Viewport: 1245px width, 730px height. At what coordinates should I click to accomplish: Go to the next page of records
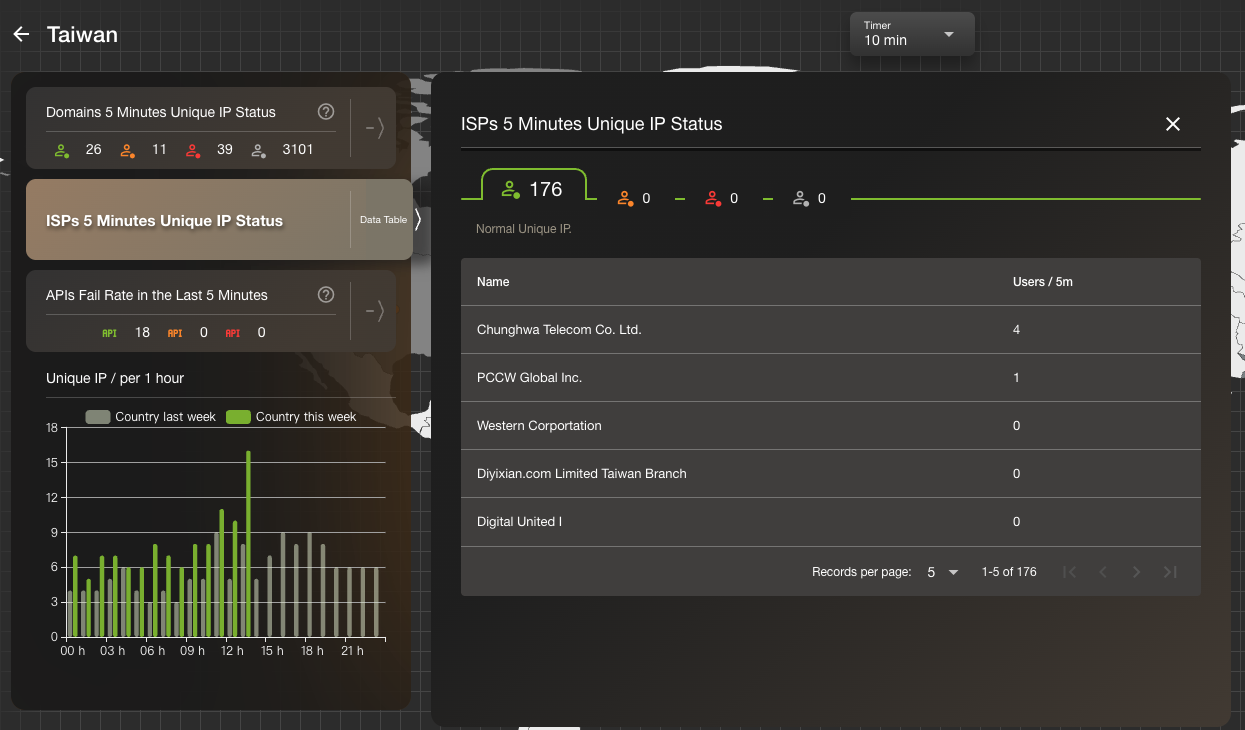coord(1136,572)
